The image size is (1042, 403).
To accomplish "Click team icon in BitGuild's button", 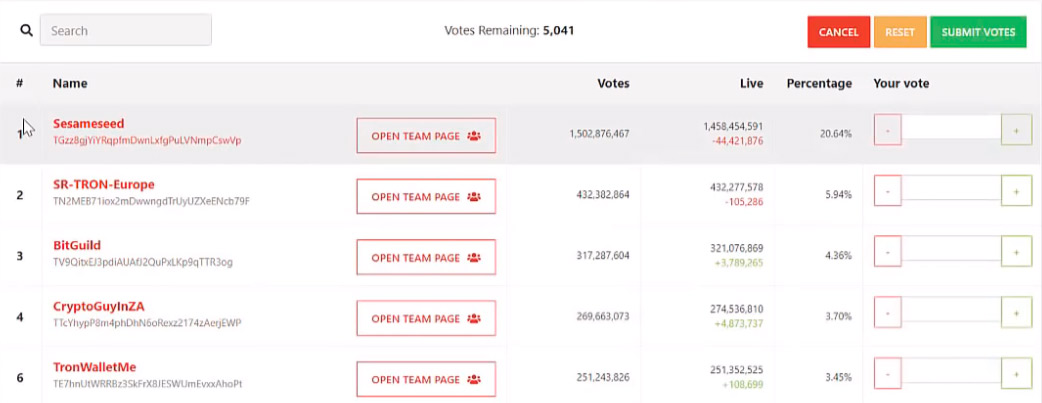I will 474,258.
